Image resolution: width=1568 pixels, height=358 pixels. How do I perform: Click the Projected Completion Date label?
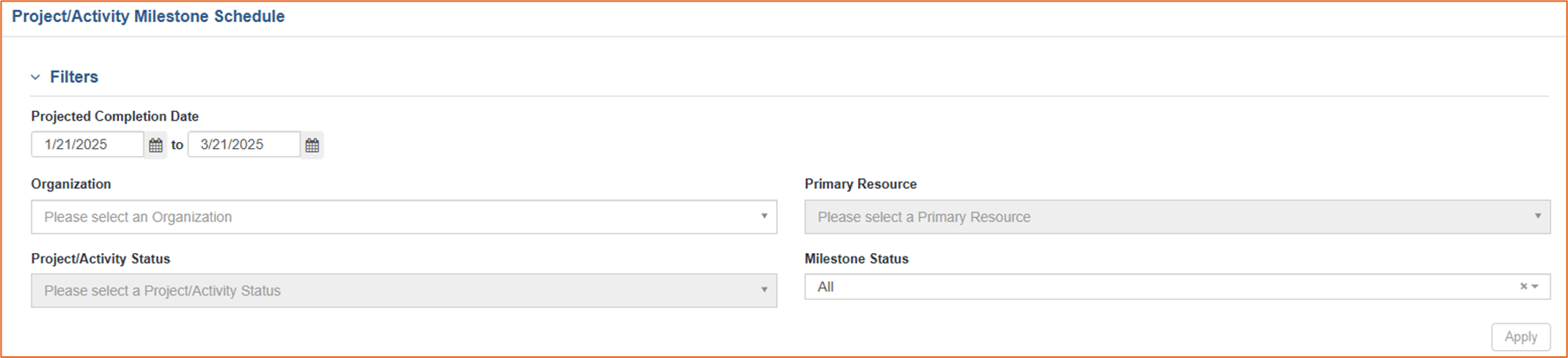(115, 116)
